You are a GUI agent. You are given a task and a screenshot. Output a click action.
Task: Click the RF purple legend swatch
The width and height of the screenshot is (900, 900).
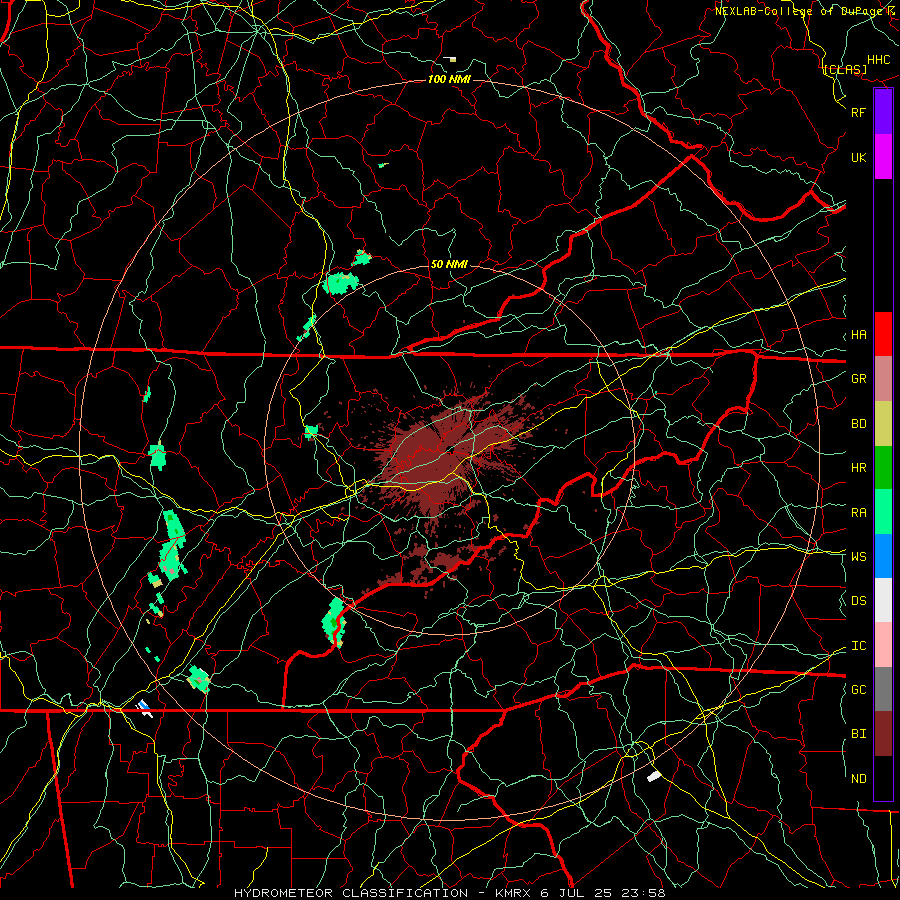coord(883,112)
